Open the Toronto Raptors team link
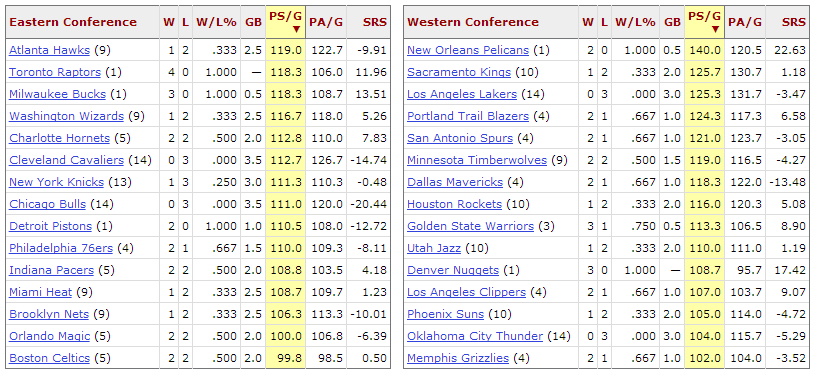 click(x=55, y=72)
